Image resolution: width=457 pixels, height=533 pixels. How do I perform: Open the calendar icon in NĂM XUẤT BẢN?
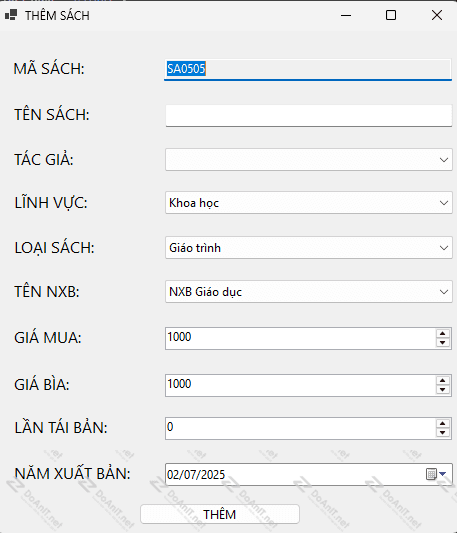pyautogui.click(x=431, y=474)
